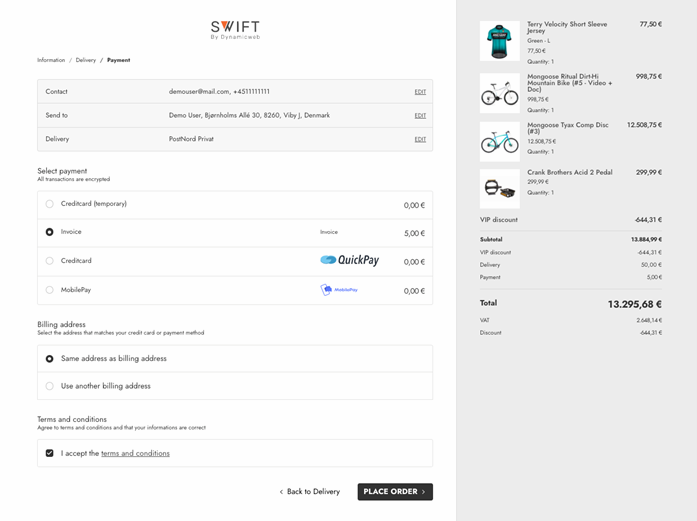Open the terms and conditions link
Image resolution: width=697 pixels, height=521 pixels.
pos(135,453)
